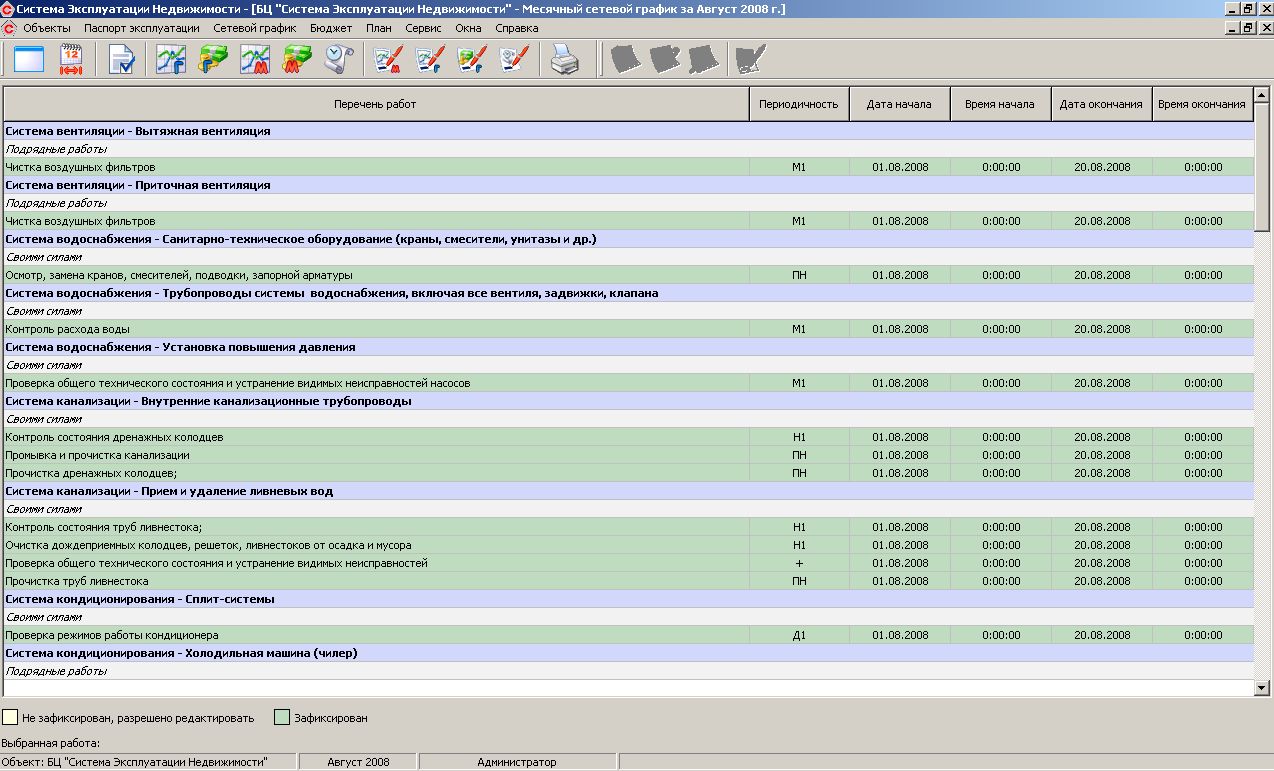Select row 'Промывка и прочистка канализации'
Screen dimensions: 1274x771
click(628, 455)
